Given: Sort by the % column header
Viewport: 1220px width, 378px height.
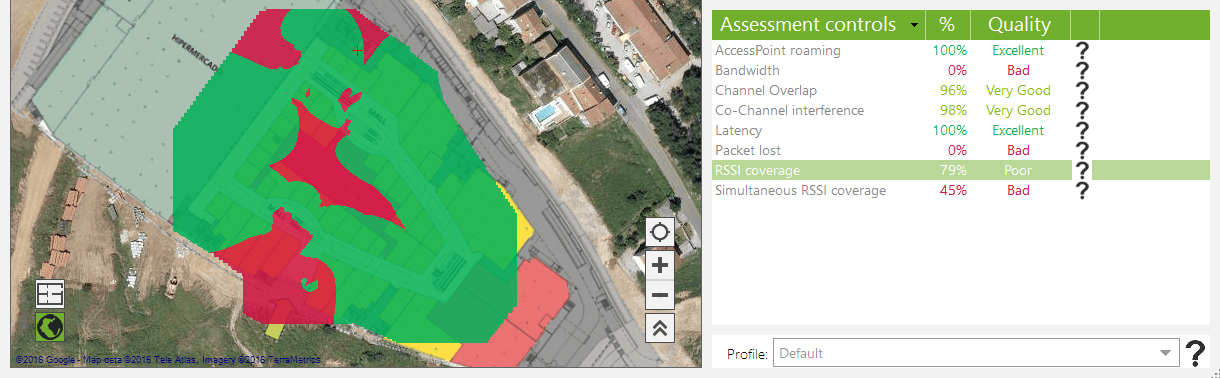Looking at the screenshot, I should [947, 25].
